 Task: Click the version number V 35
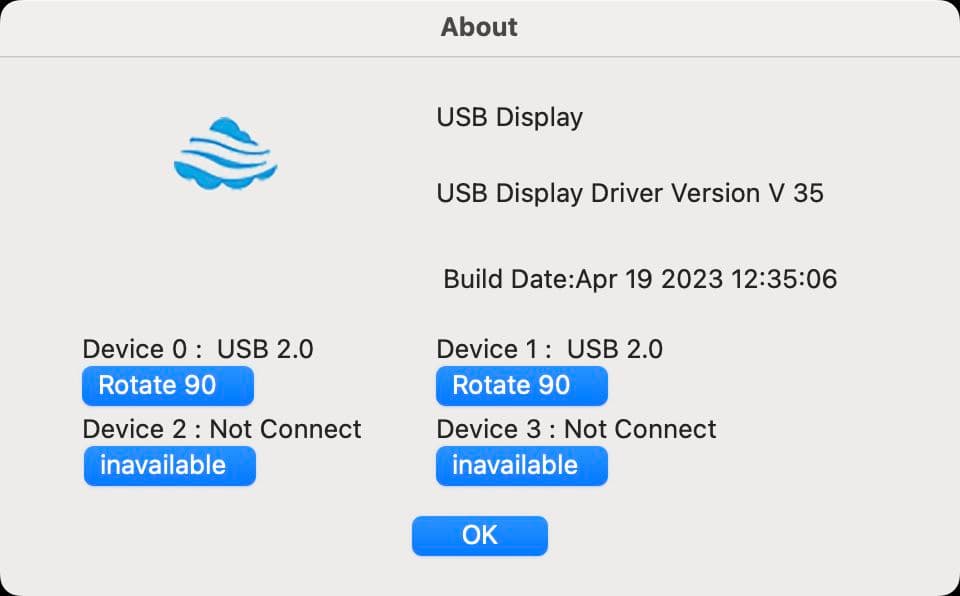tap(796, 193)
